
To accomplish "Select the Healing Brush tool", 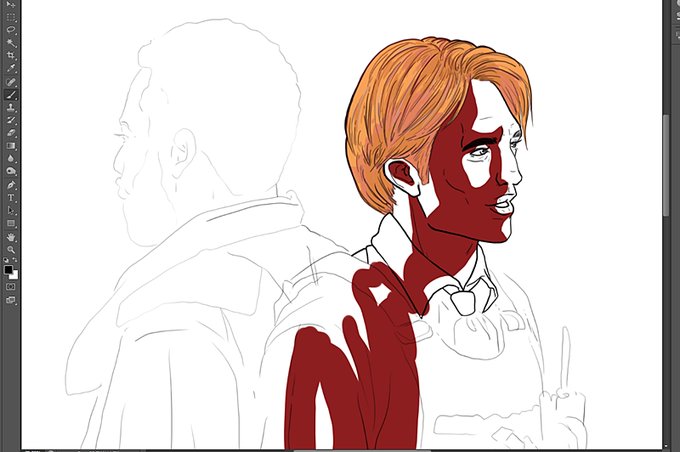I will tap(10, 82).
